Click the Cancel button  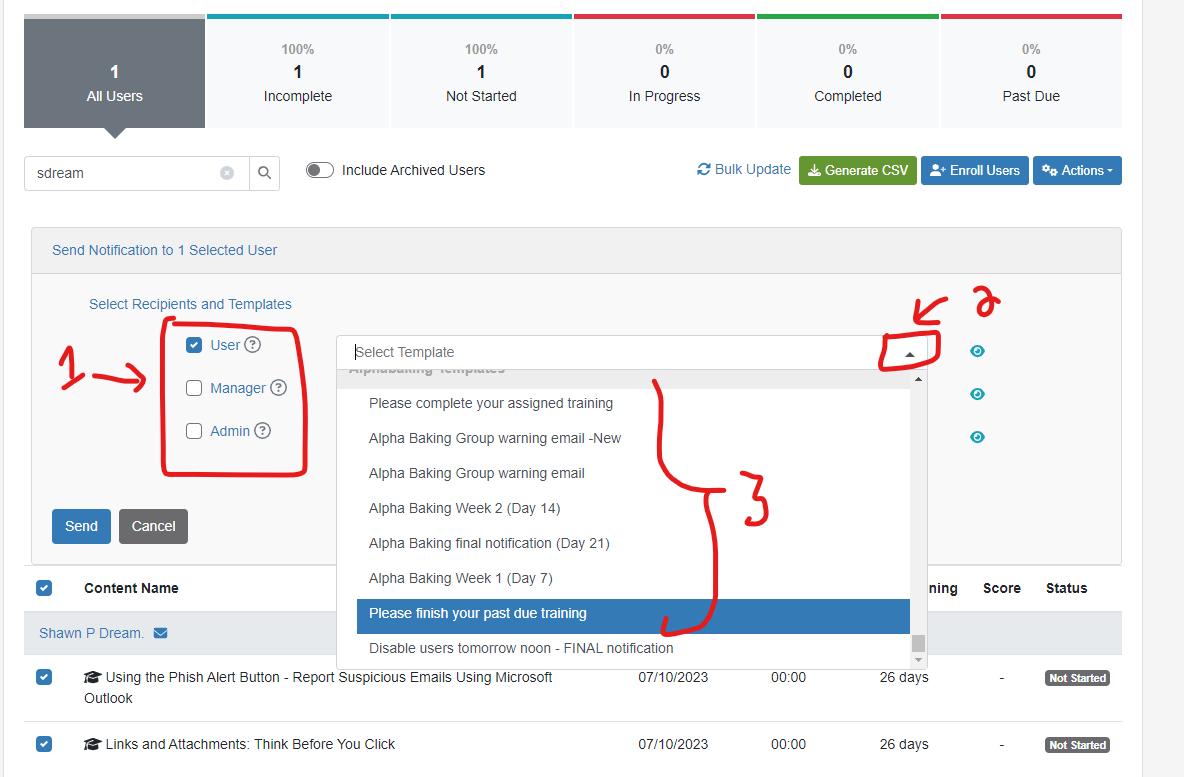tap(153, 526)
